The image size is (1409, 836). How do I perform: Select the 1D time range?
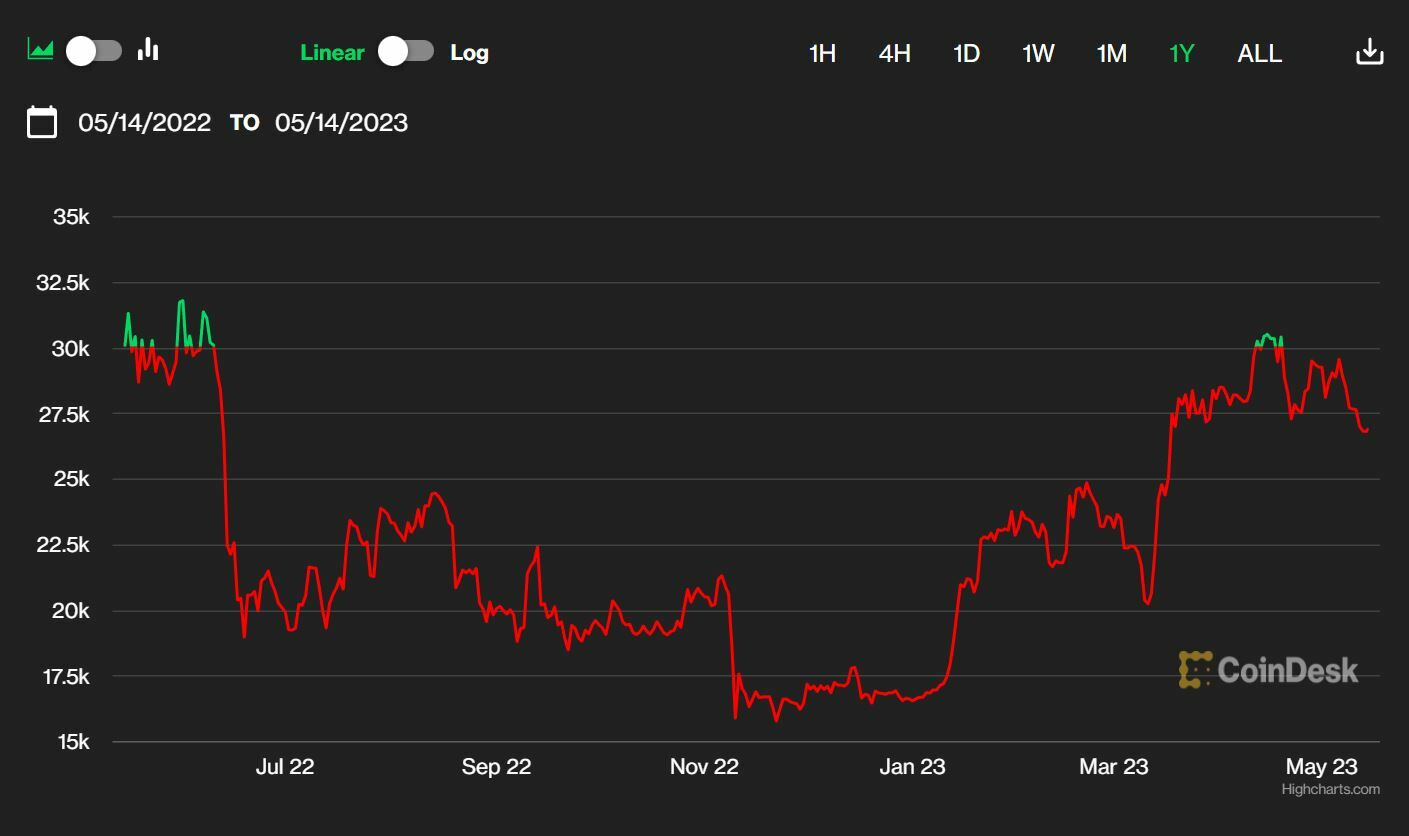click(966, 54)
